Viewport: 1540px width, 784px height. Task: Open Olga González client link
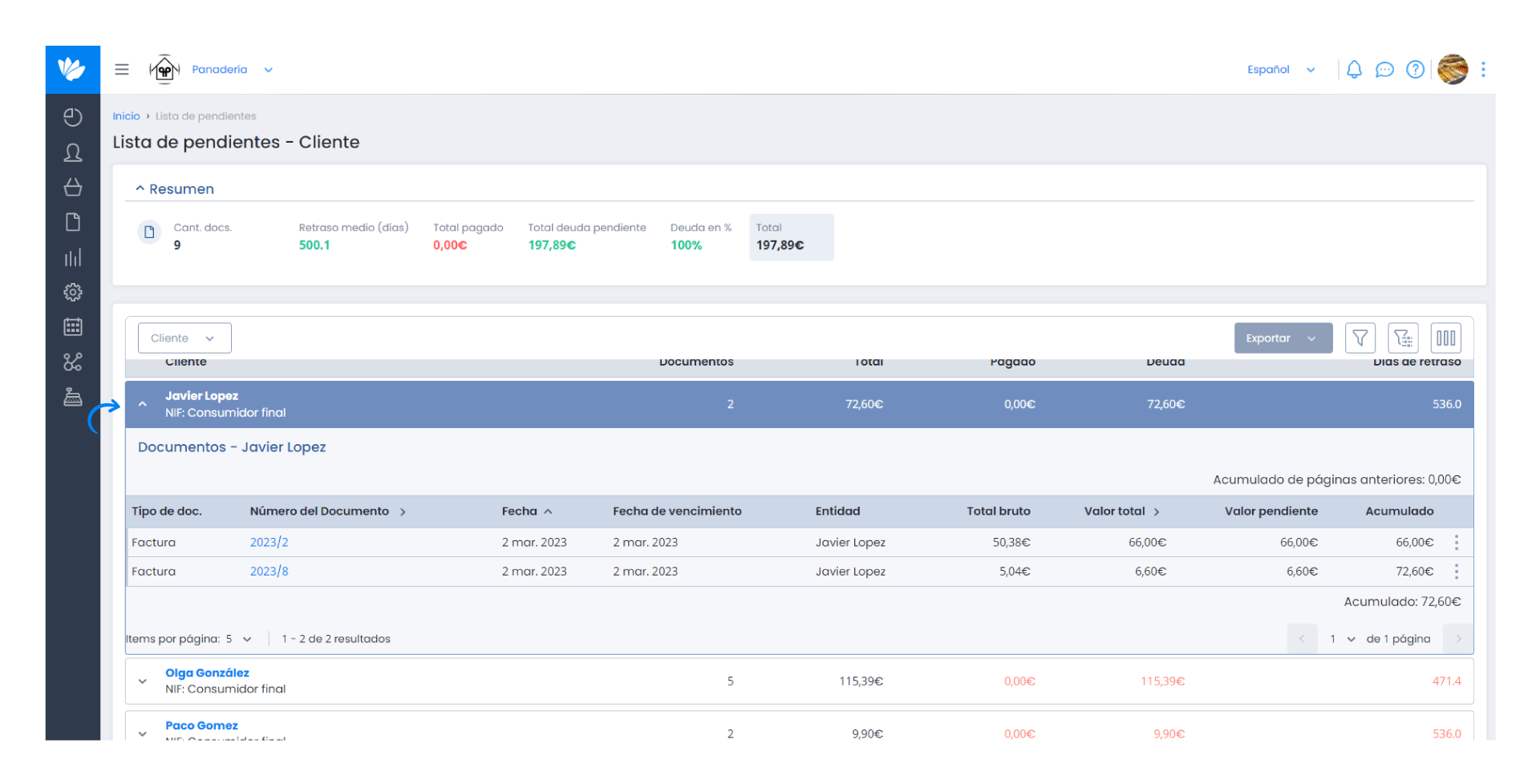(207, 673)
